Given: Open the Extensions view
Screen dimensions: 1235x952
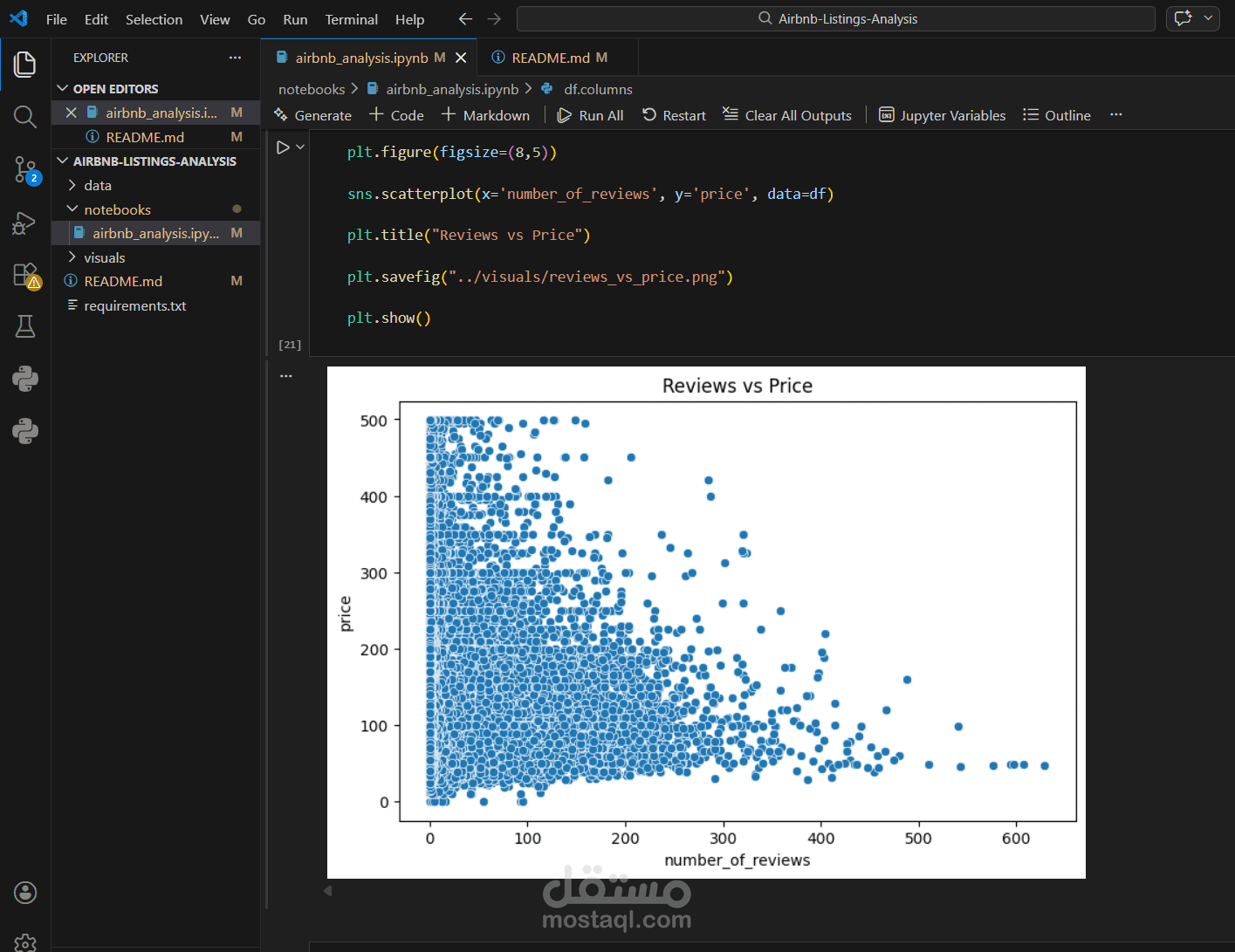Looking at the screenshot, I should pos(25,276).
